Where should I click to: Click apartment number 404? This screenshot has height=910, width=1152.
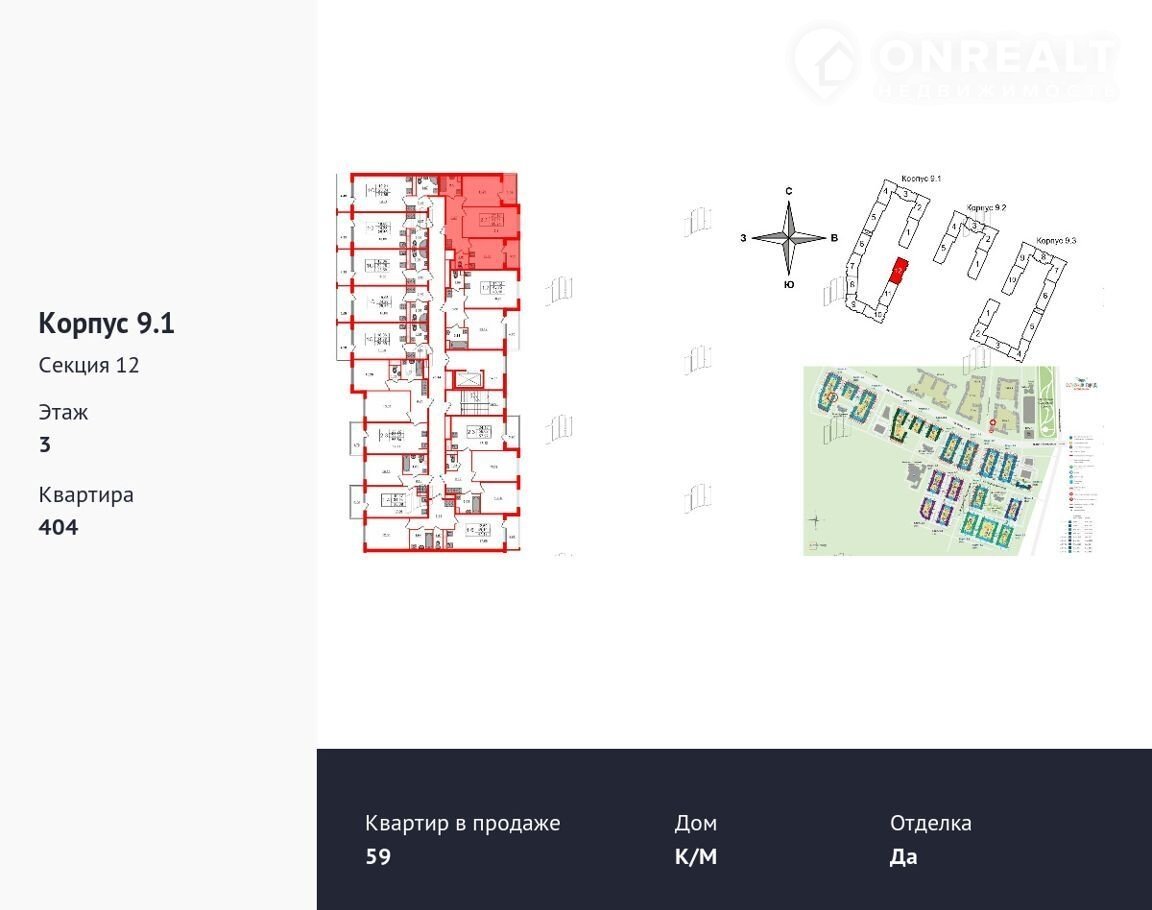pyautogui.click(x=58, y=527)
